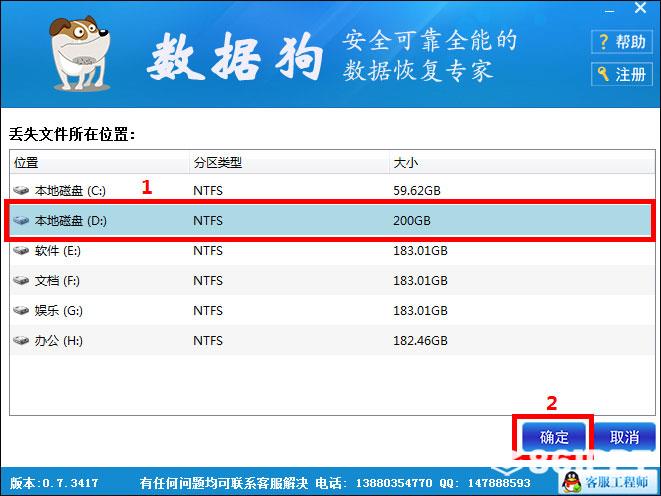Click NTFS type cell in C: row
This screenshot has height=496, width=661.
coord(208,190)
